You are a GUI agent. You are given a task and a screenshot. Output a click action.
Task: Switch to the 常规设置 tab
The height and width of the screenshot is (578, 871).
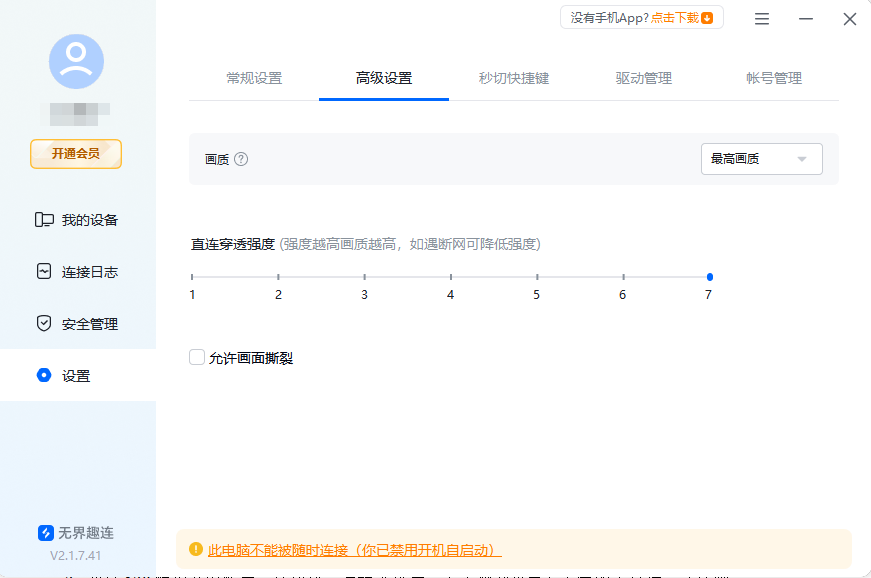(255, 76)
